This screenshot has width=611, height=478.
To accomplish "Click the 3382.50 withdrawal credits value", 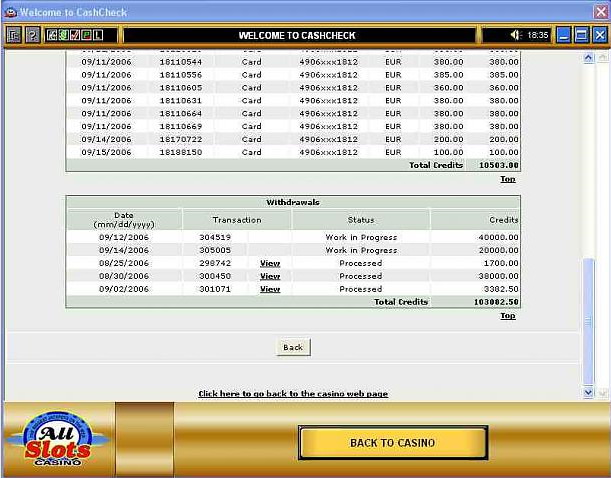I will point(501,289).
